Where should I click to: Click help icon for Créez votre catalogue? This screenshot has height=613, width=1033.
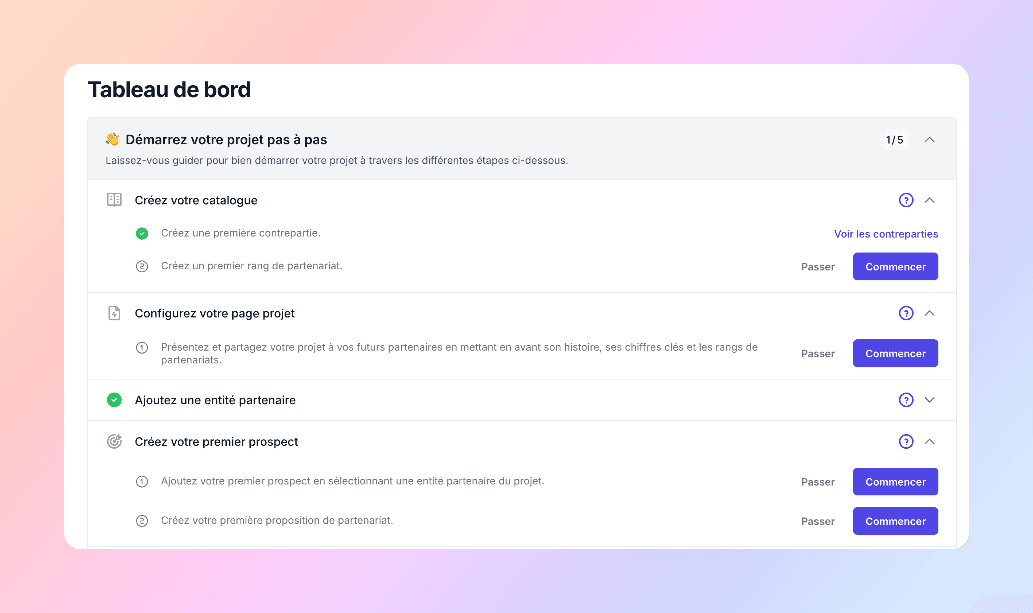pos(906,200)
